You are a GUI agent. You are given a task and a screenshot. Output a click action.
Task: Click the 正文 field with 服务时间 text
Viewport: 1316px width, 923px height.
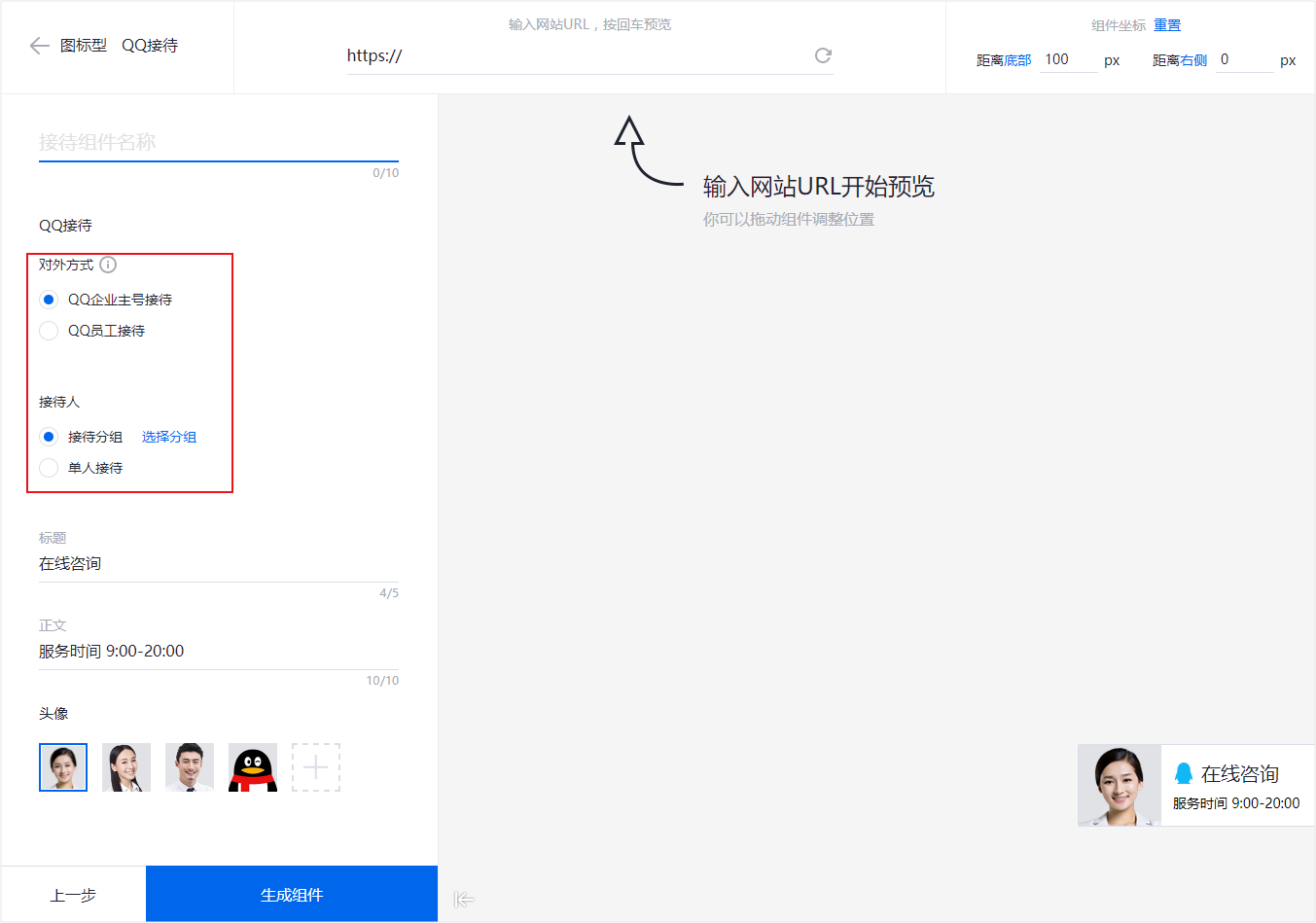coord(219,652)
